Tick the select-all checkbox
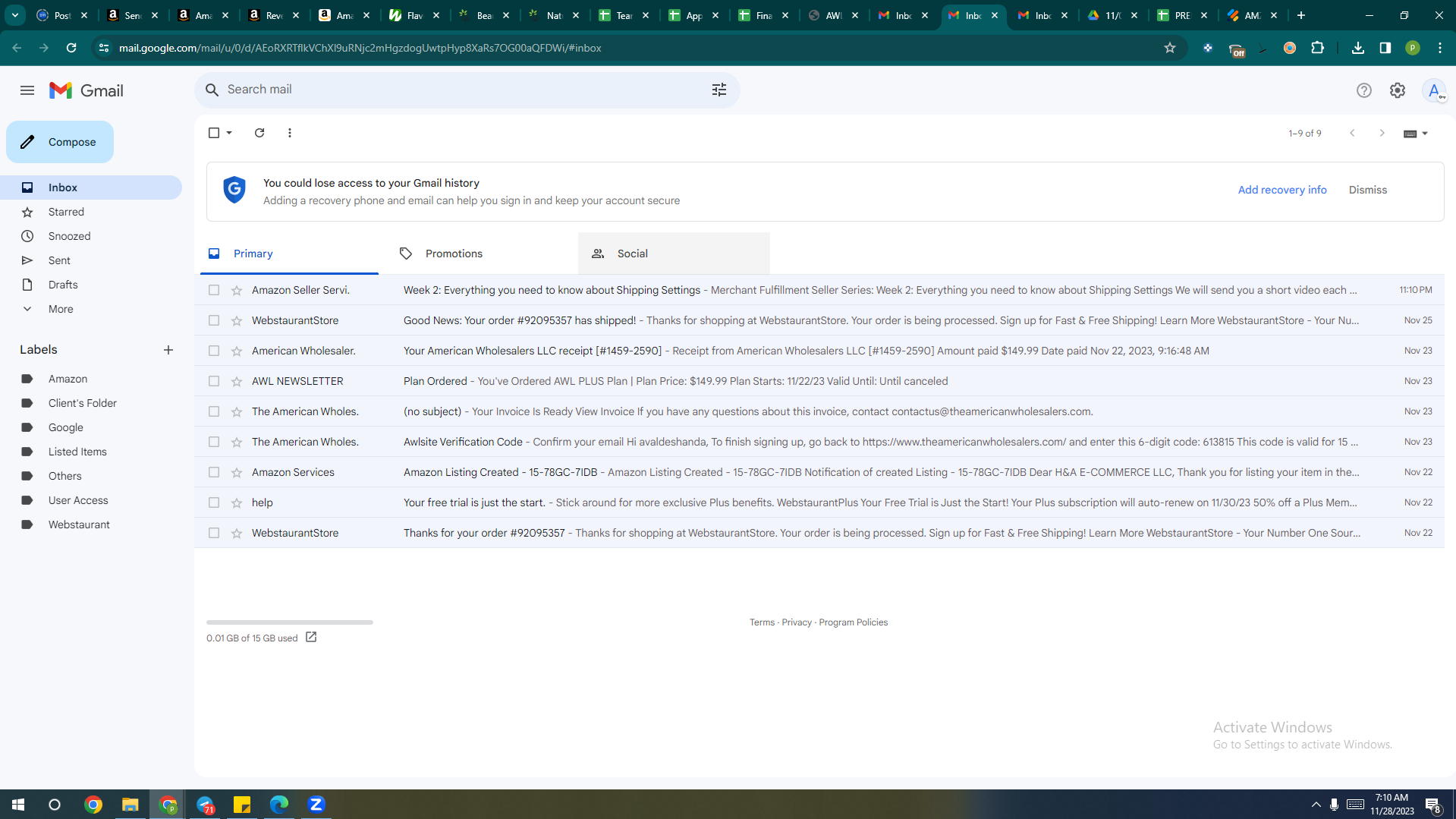Viewport: 1456px width, 819px height. 214,133
